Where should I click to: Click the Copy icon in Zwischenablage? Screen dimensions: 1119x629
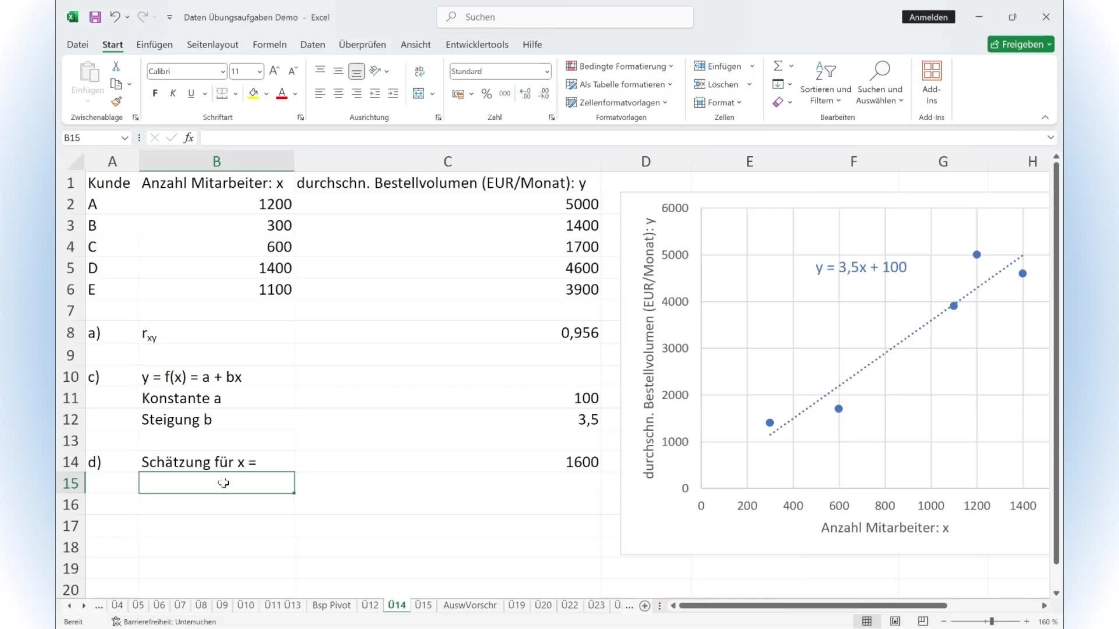pos(116,84)
